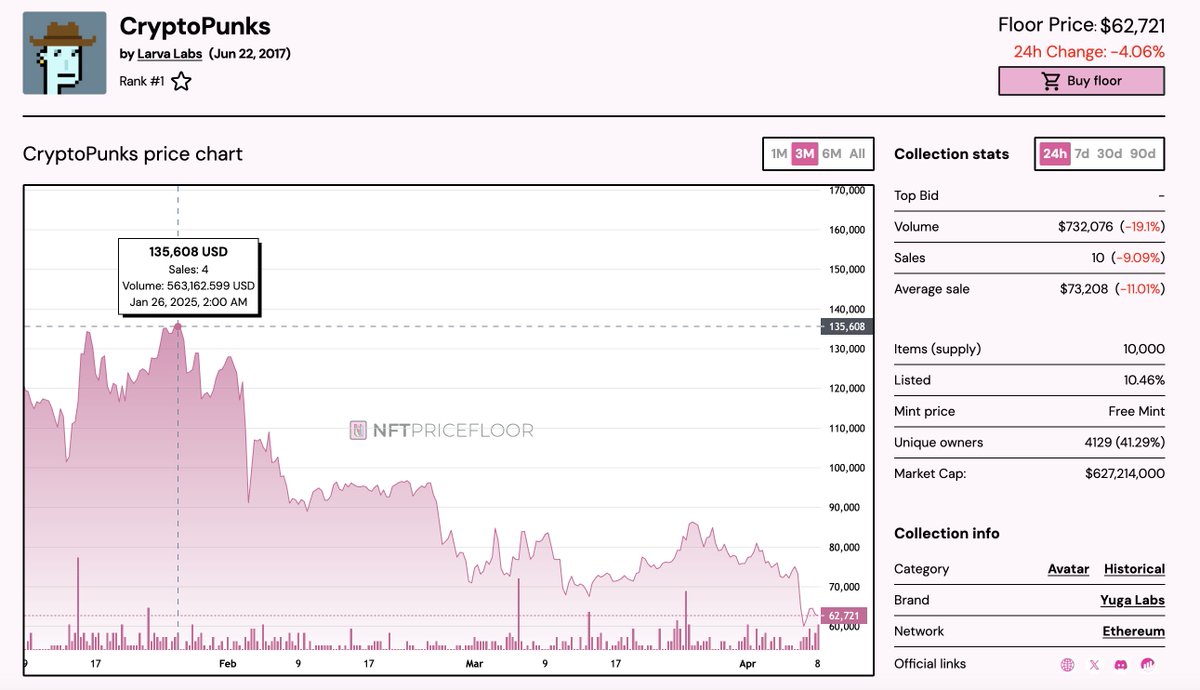
Task: Show All-time chart range
Action: 857,154
